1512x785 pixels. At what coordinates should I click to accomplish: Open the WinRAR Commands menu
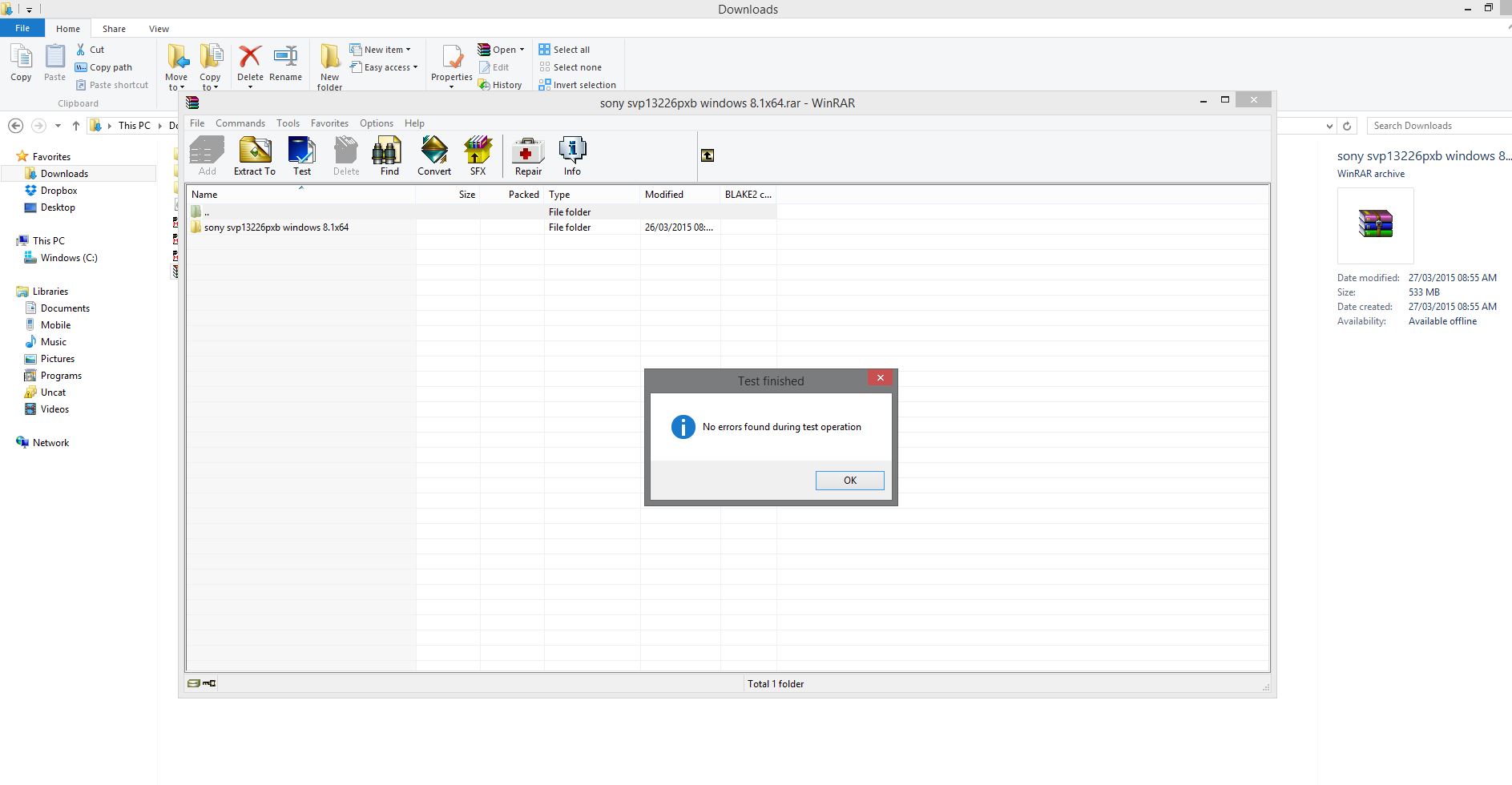[240, 123]
